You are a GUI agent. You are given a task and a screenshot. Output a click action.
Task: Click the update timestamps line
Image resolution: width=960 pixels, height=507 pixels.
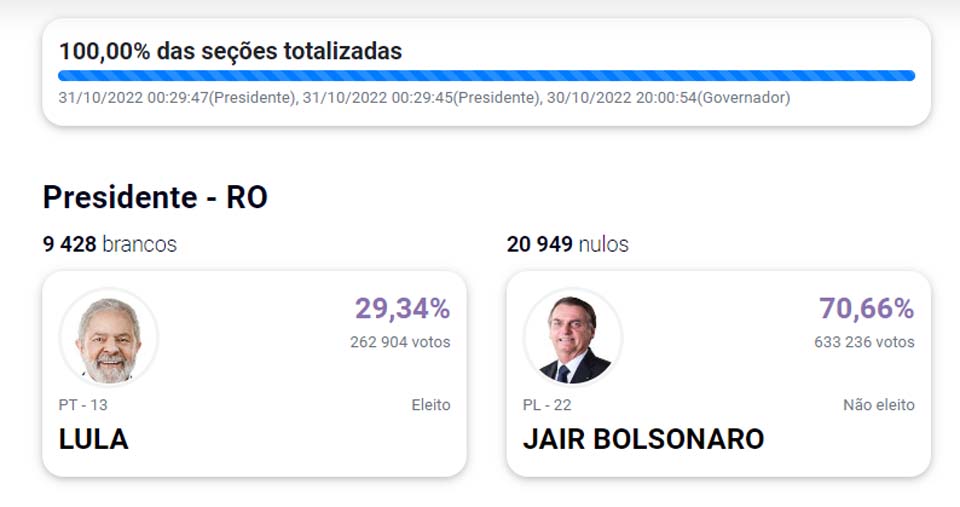[x=424, y=98]
